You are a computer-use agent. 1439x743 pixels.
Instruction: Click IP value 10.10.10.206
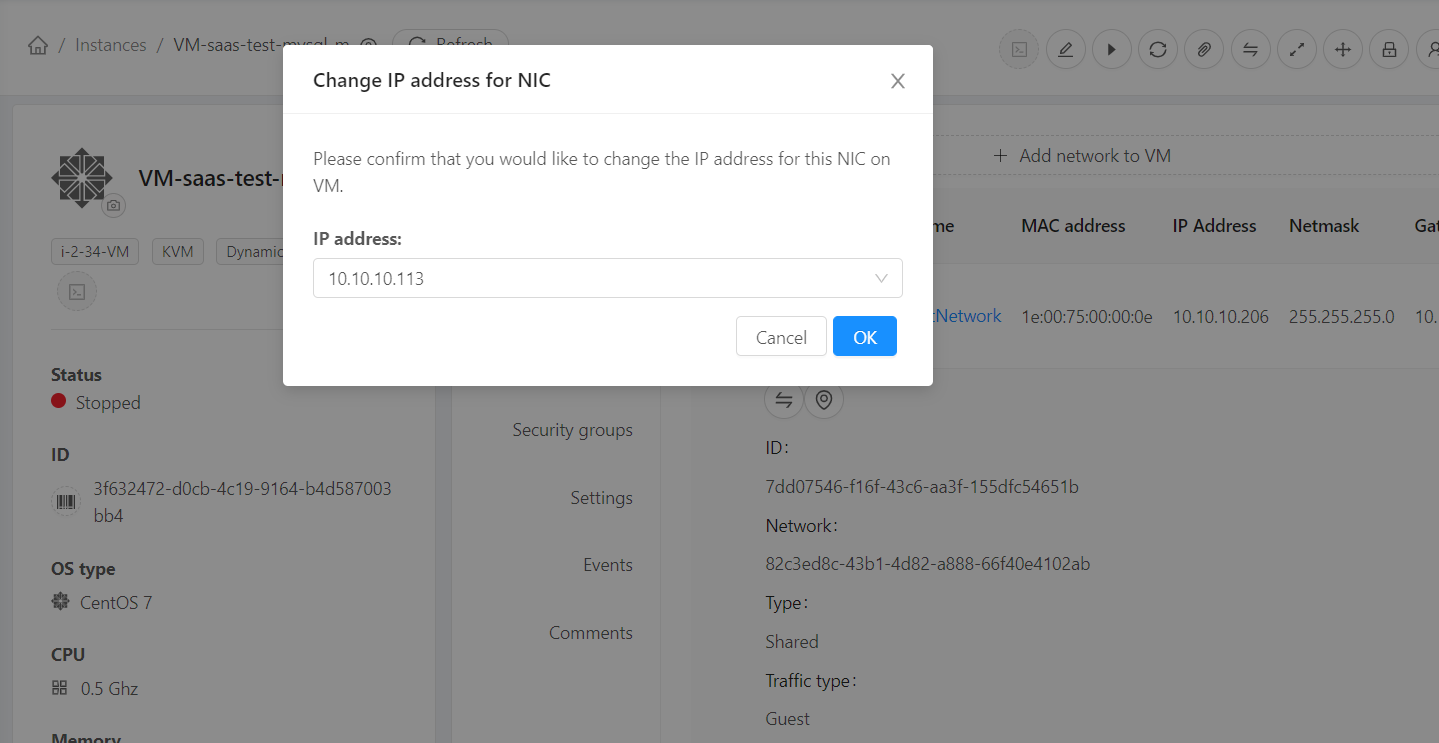click(x=1221, y=317)
